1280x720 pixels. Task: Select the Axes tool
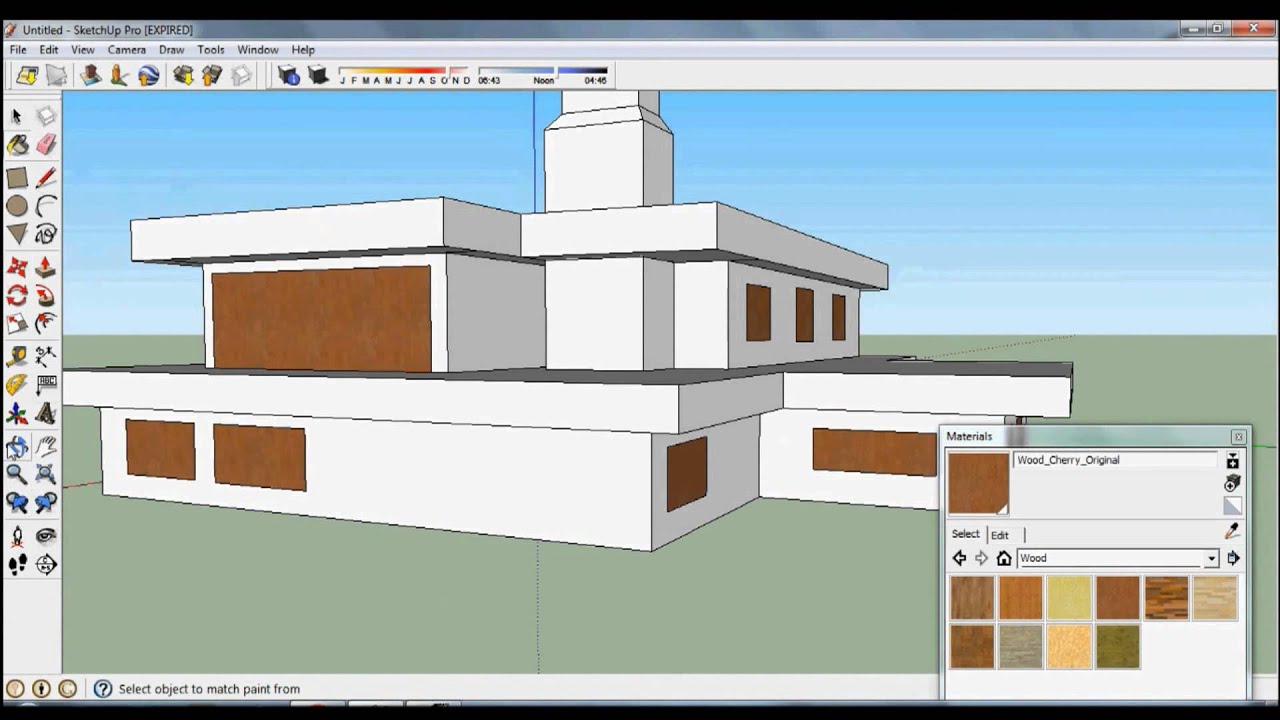(17, 414)
